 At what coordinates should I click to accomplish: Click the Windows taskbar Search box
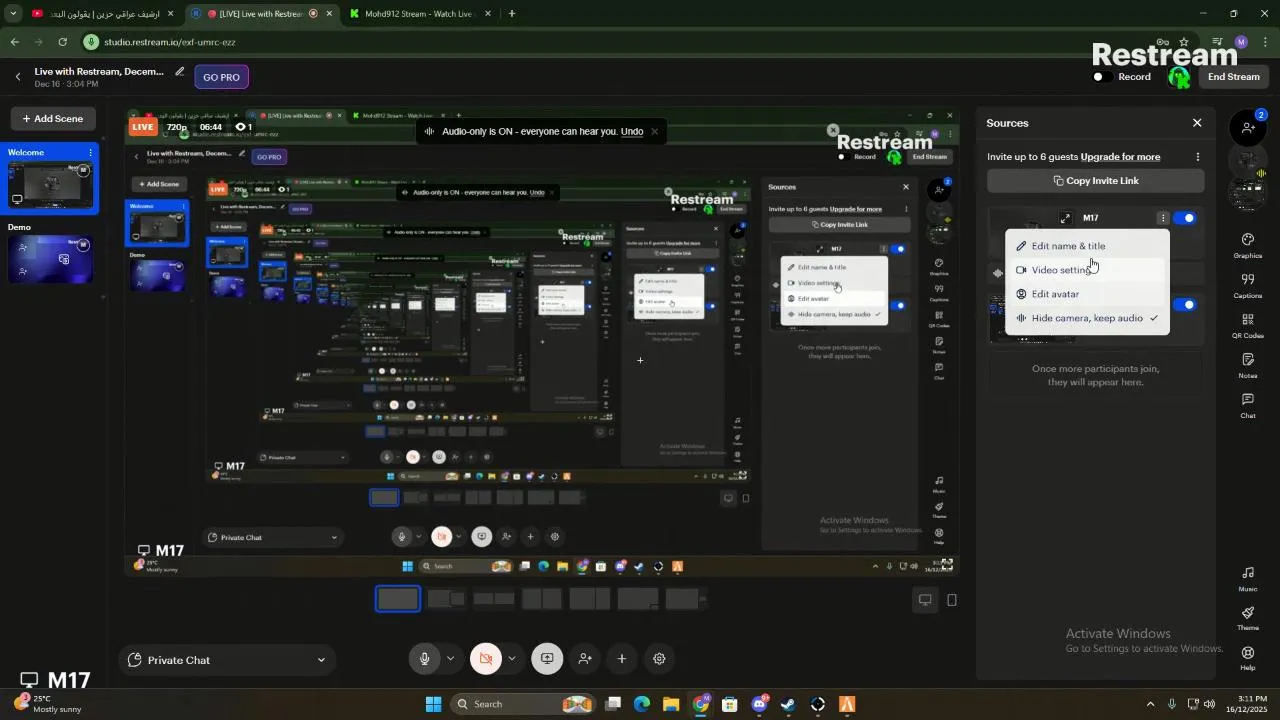pyautogui.click(x=524, y=704)
